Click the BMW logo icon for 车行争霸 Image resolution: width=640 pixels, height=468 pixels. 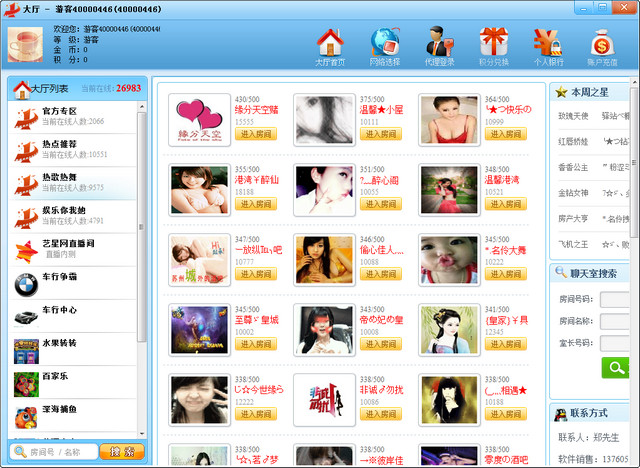(x=26, y=284)
